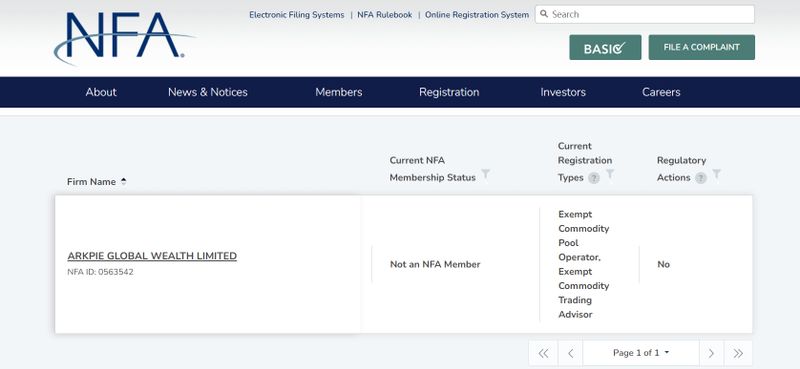Open the Page 1 of 1 dropdown
Screen dimensions: 800x369
coord(641,353)
